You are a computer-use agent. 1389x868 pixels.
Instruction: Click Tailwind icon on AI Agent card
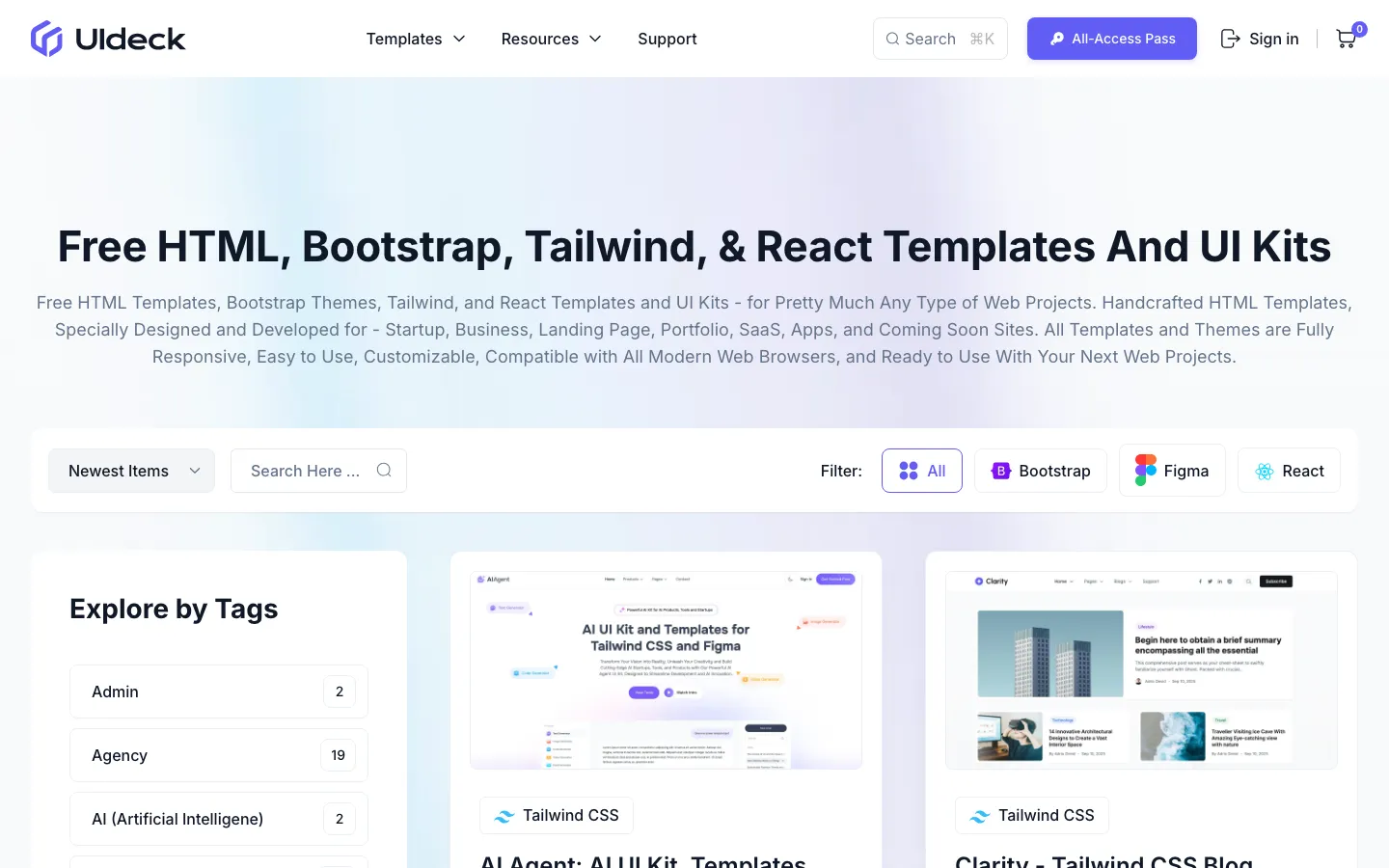(504, 816)
